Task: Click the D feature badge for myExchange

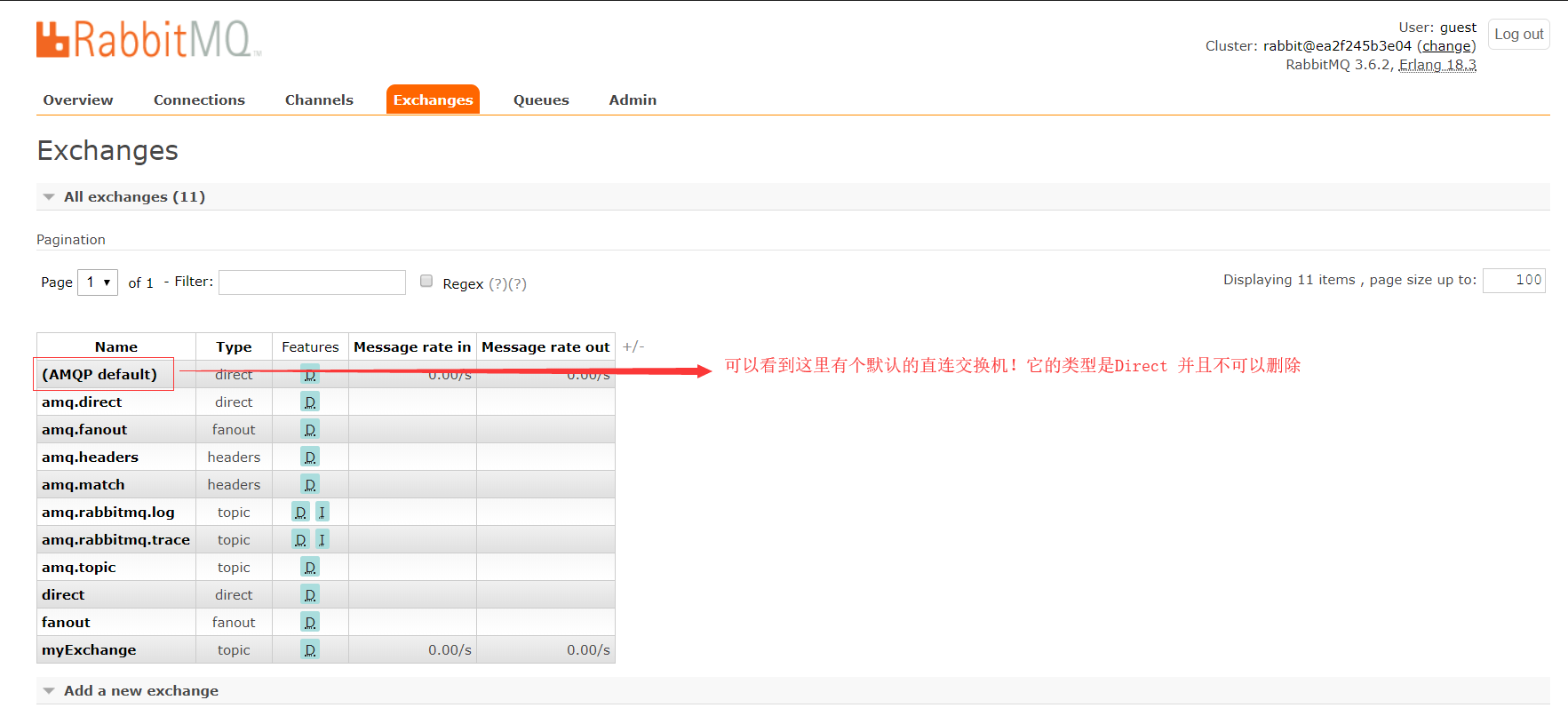Action: (x=310, y=650)
